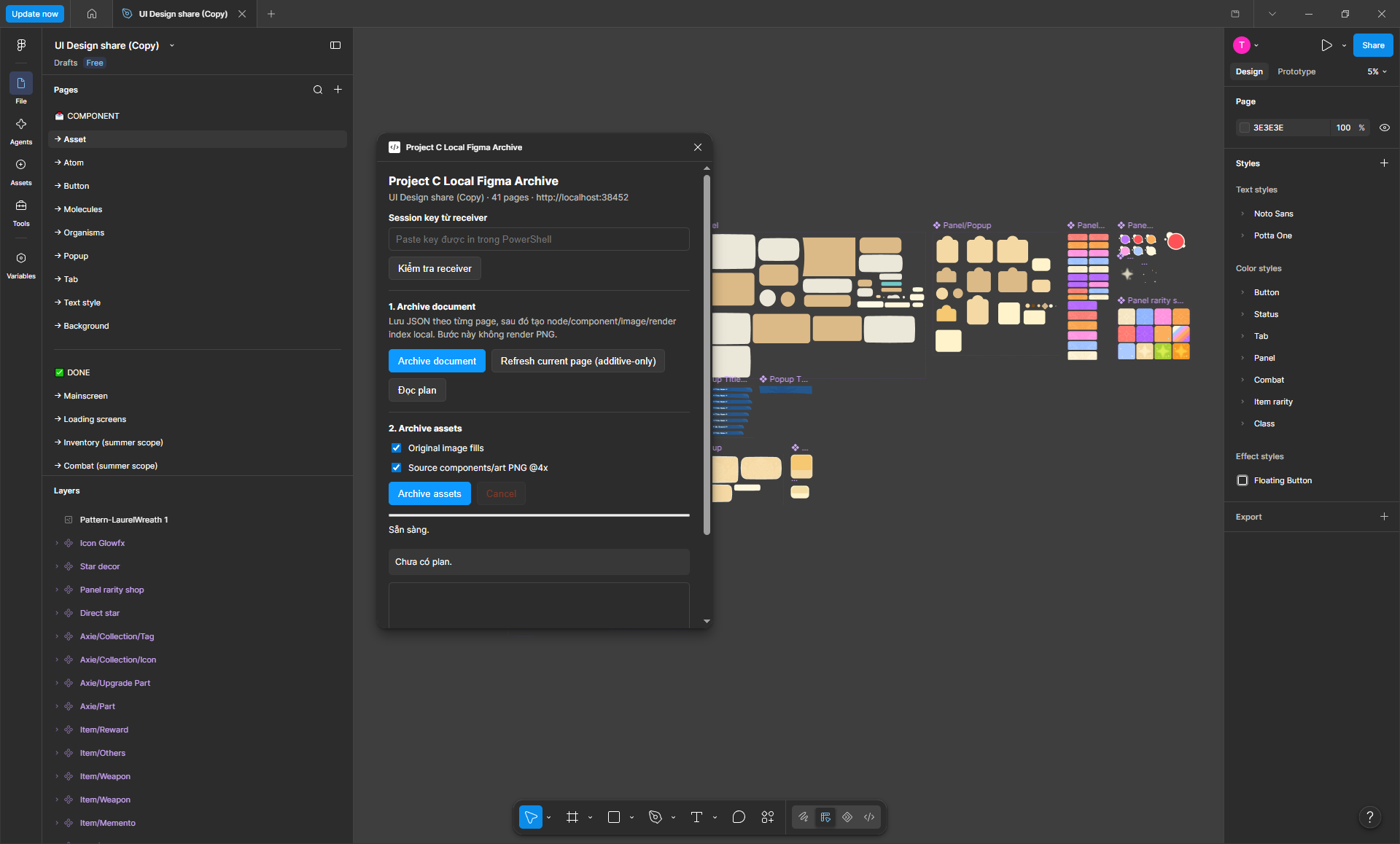
Task: Toggle Dev Mode code icon in toolbar
Action: coord(869,817)
